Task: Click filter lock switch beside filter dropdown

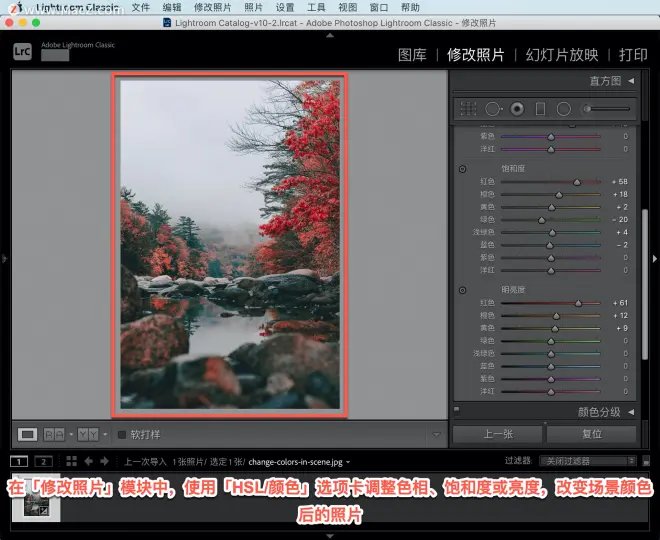Action: pyautogui.click(x=647, y=462)
